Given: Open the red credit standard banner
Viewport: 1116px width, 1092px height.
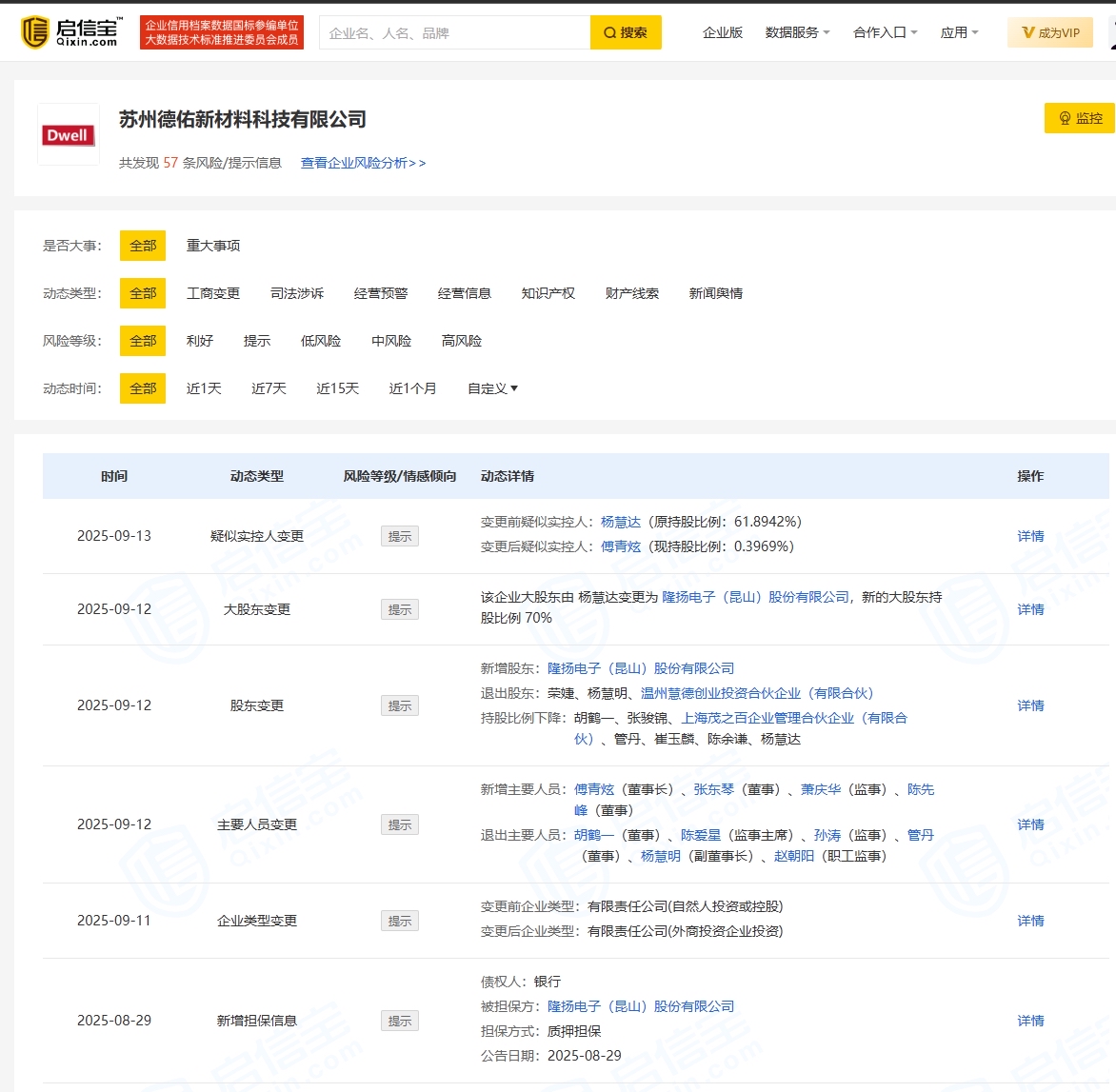Looking at the screenshot, I should pos(221,32).
